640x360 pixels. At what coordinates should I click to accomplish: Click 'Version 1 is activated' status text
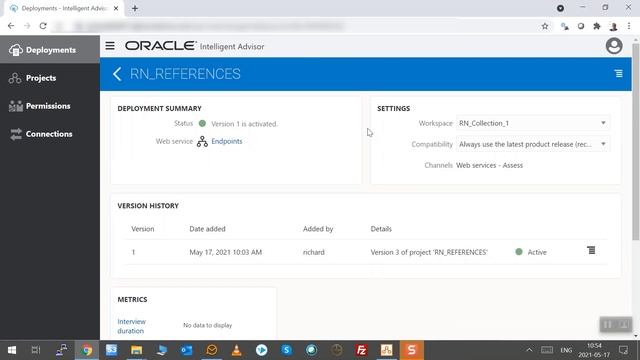point(244,124)
